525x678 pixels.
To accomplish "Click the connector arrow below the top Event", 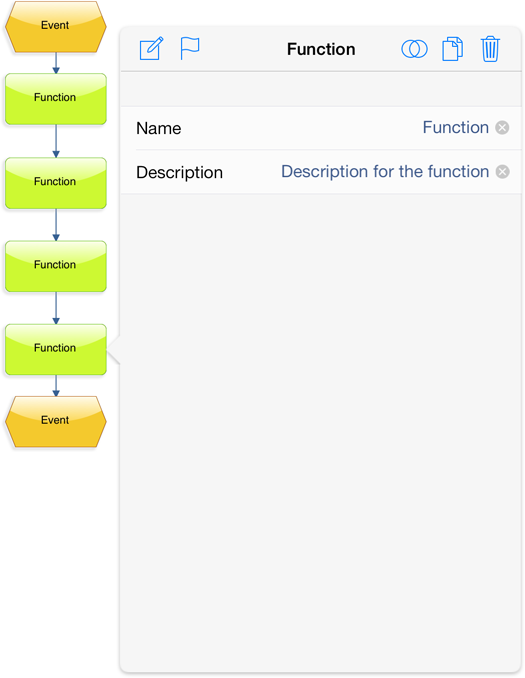I will (56, 63).
